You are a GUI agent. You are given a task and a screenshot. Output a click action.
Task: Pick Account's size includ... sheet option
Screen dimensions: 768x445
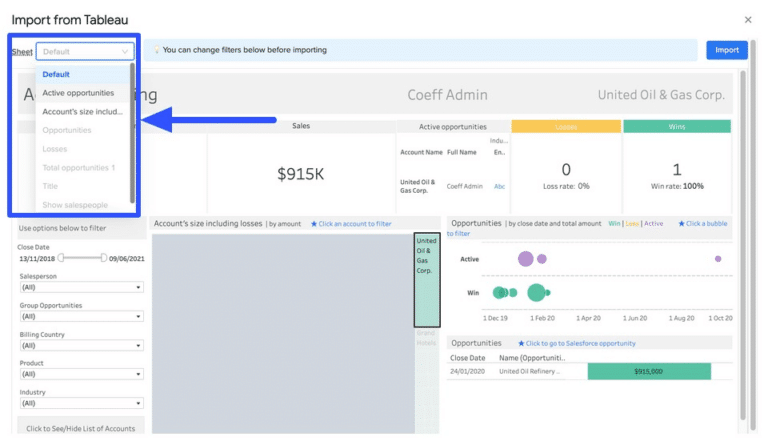(x=82, y=112)
